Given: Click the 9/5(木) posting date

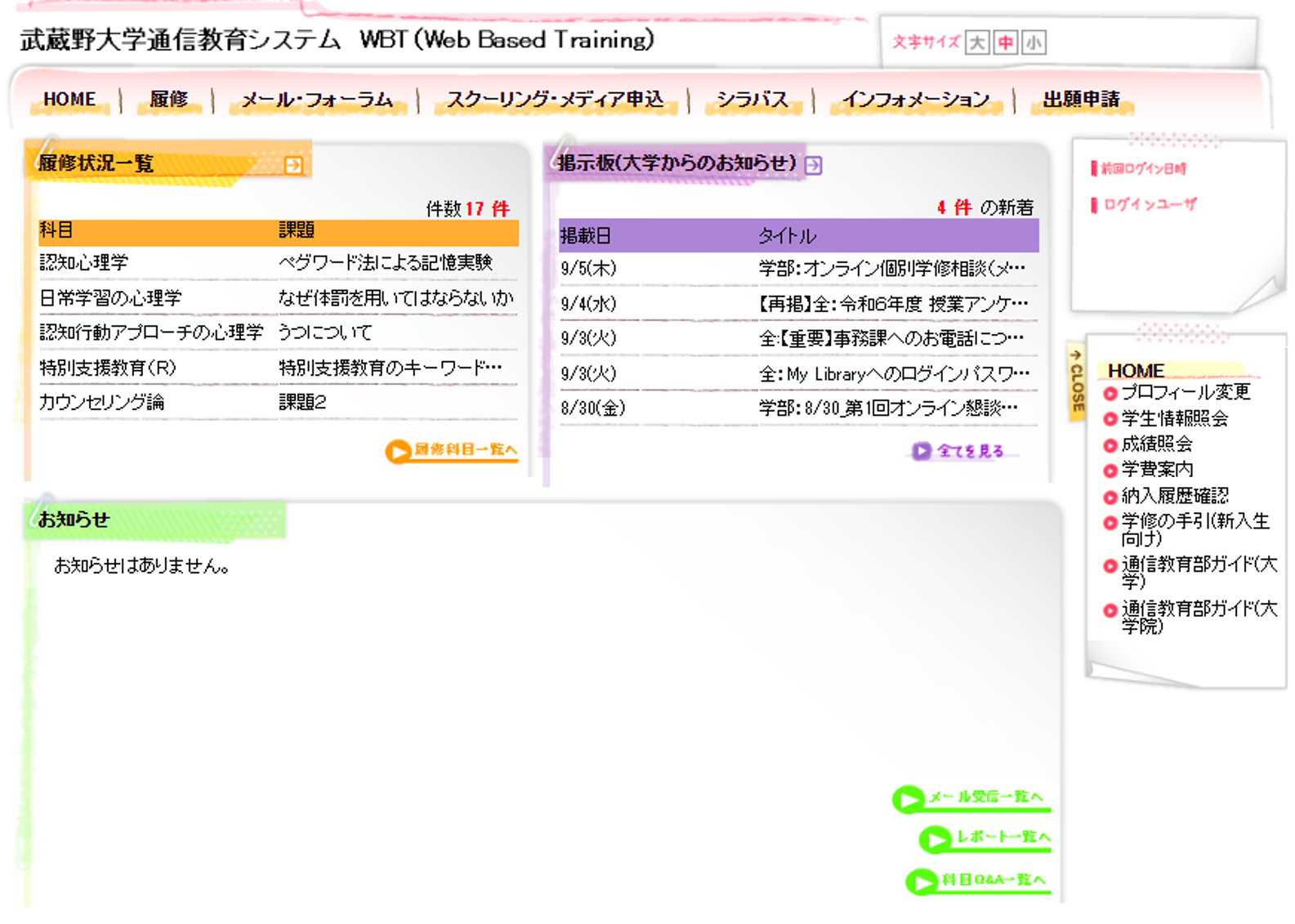Looking at the screenshot, I should pos(588,269).
